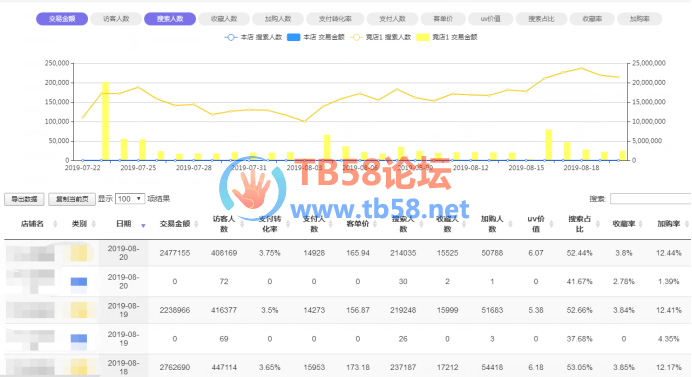Select the 支付转化率 metric tab
Image resolution: width=692 pixels, height=377 pixels.
pos(335,19)
